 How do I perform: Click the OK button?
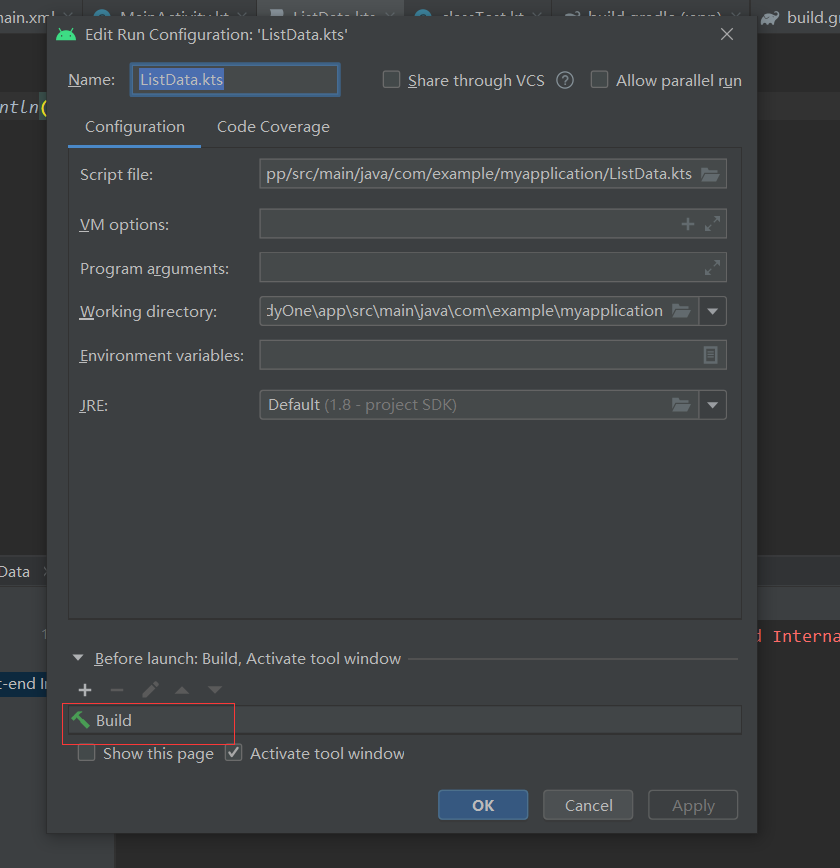(483, 804)
